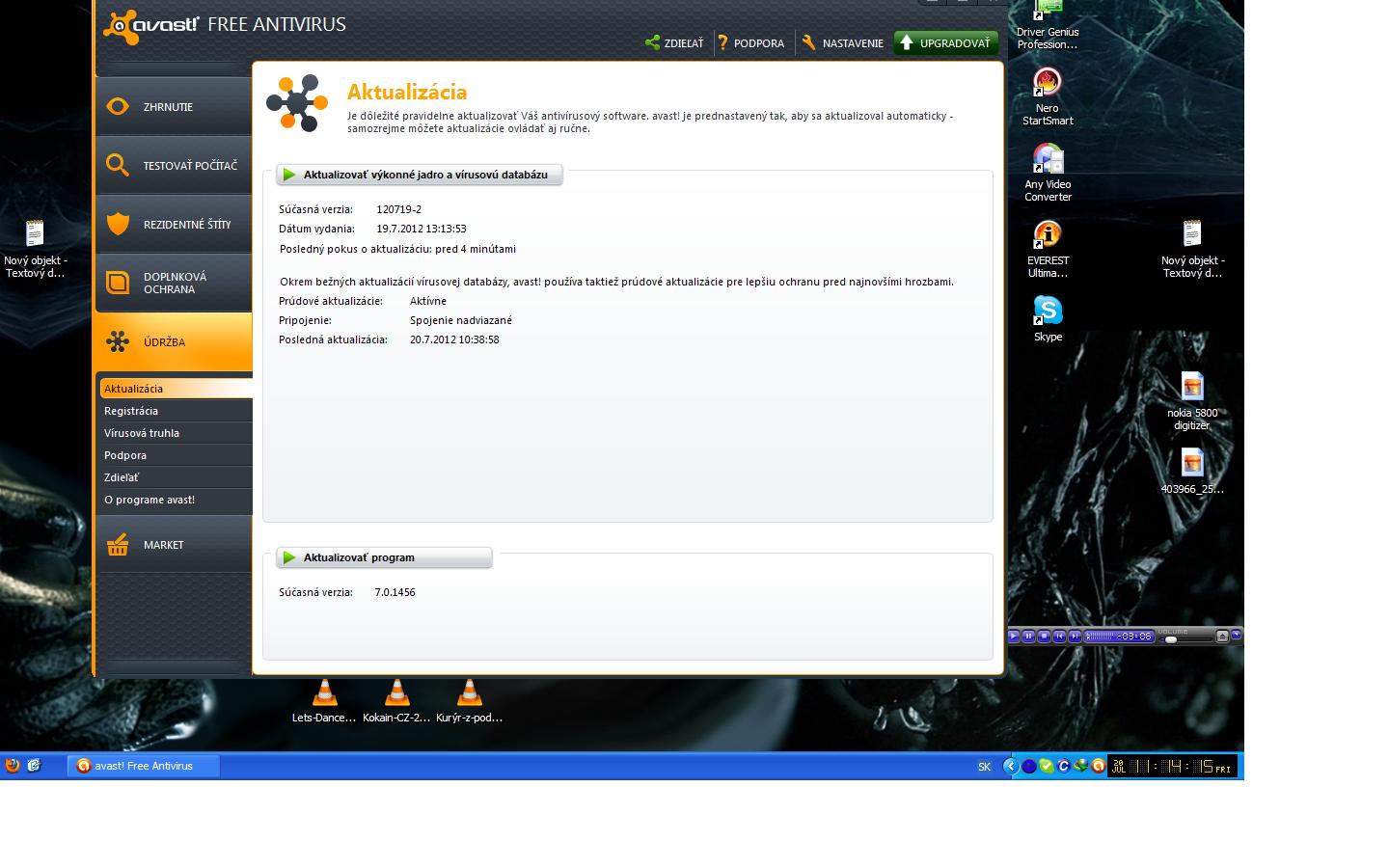Select the Lets-Dance VLC media file
This screenshot has height=868, width=1389.
(324, 701)
